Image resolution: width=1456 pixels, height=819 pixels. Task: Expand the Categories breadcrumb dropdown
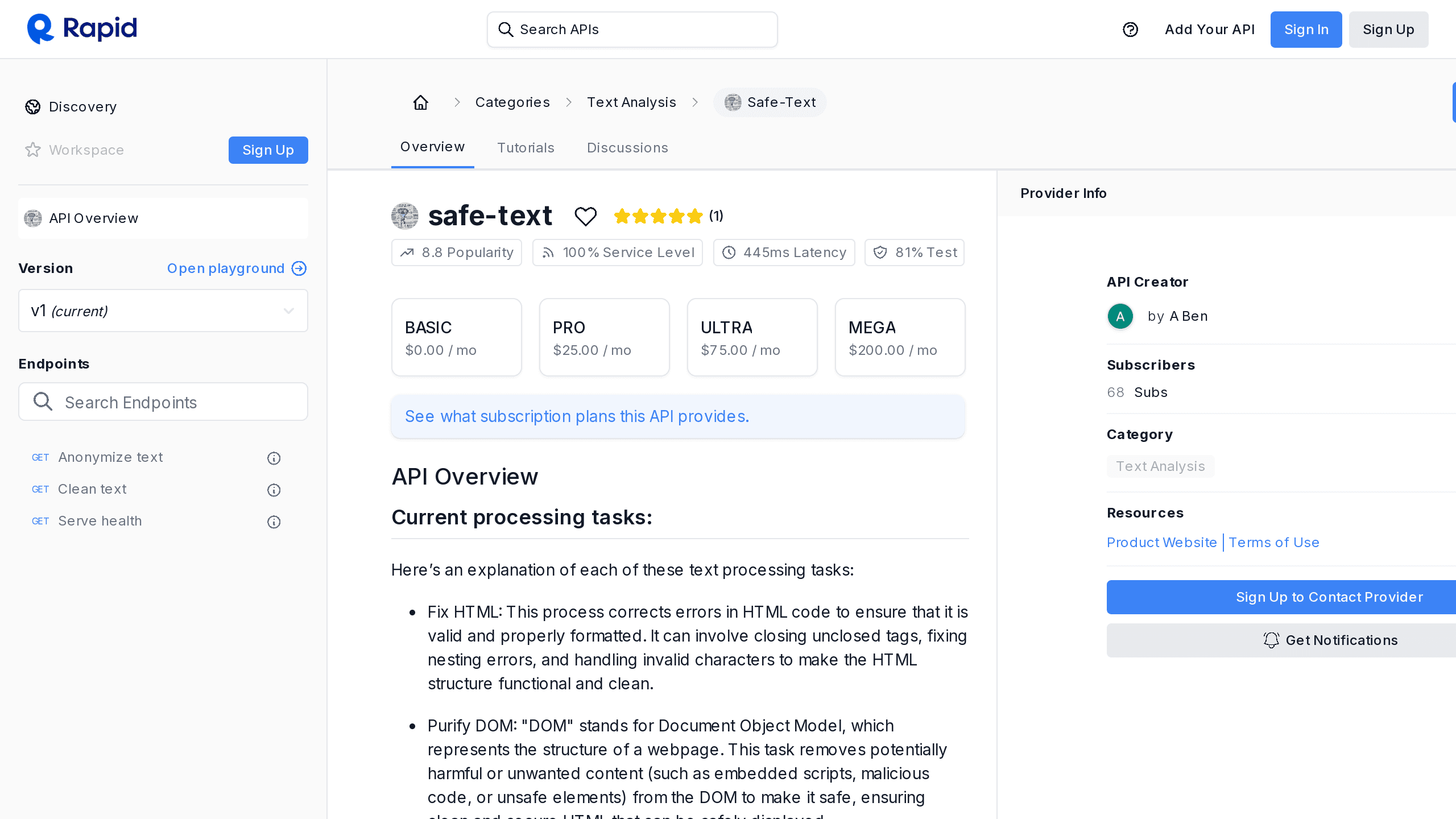(x=512, y=102)
